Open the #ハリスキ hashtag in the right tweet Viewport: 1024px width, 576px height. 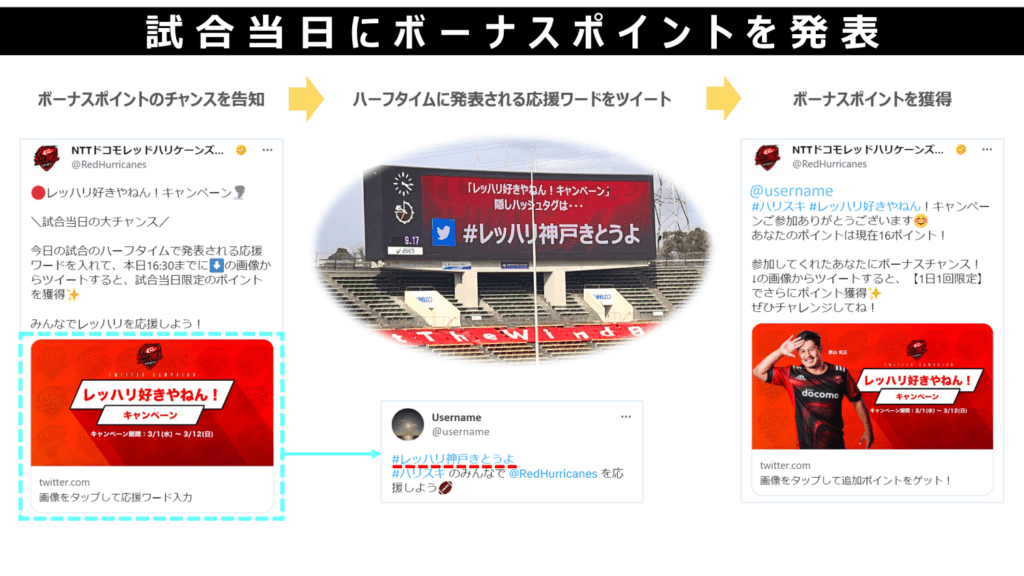click(x=778, y=206)
